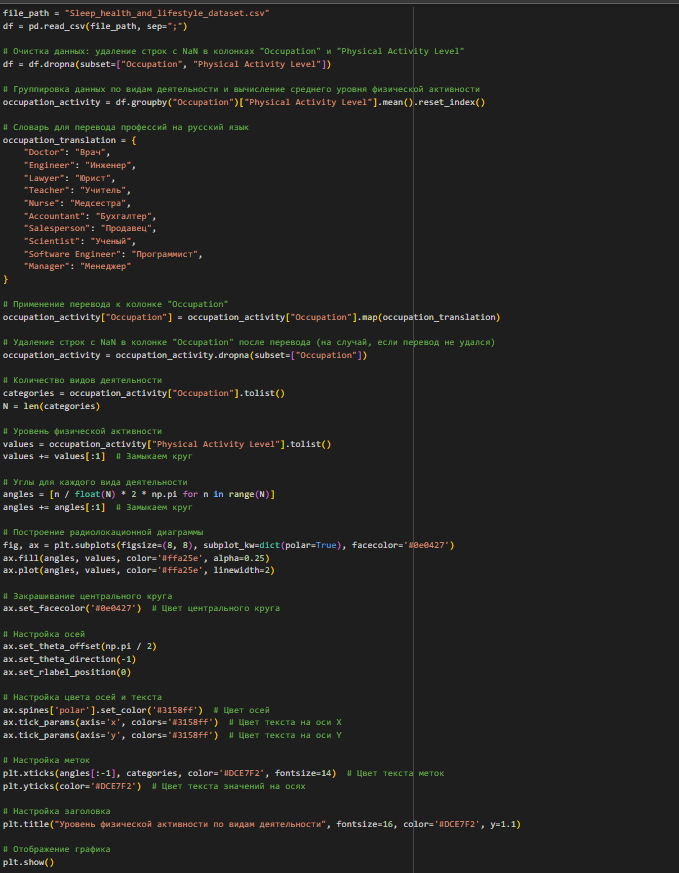This screenshot has height=873, width=679.
Task: Click the ax.set_theta_offset(np.pi / 2) line
Action: (82, 646)
